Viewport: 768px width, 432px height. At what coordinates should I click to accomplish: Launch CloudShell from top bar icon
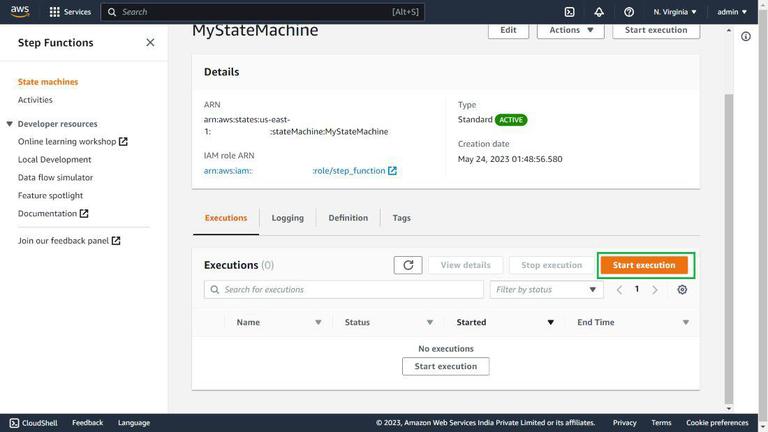point(569,12)
